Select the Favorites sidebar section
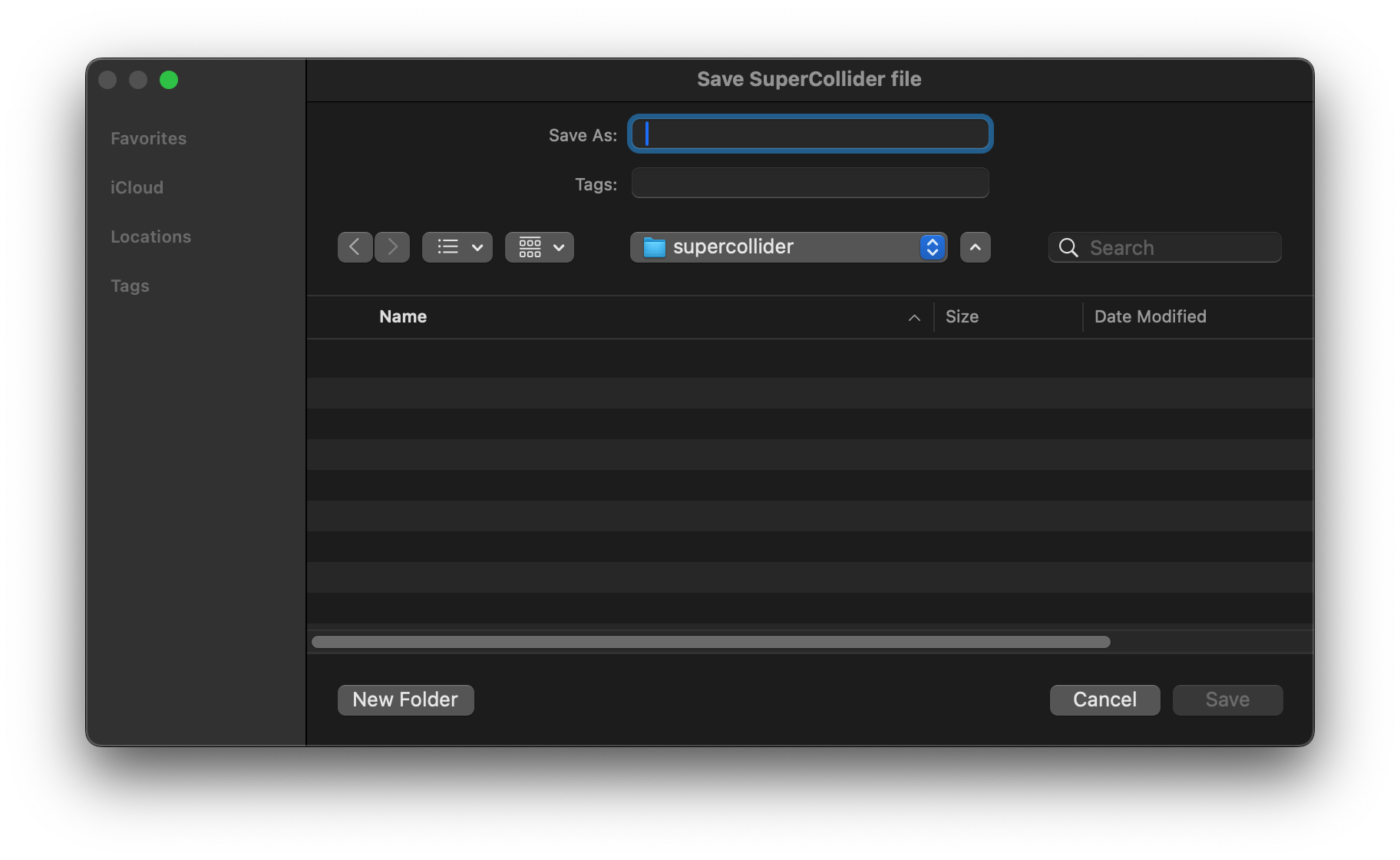1400x860 pixels. [x=149, y=138]
